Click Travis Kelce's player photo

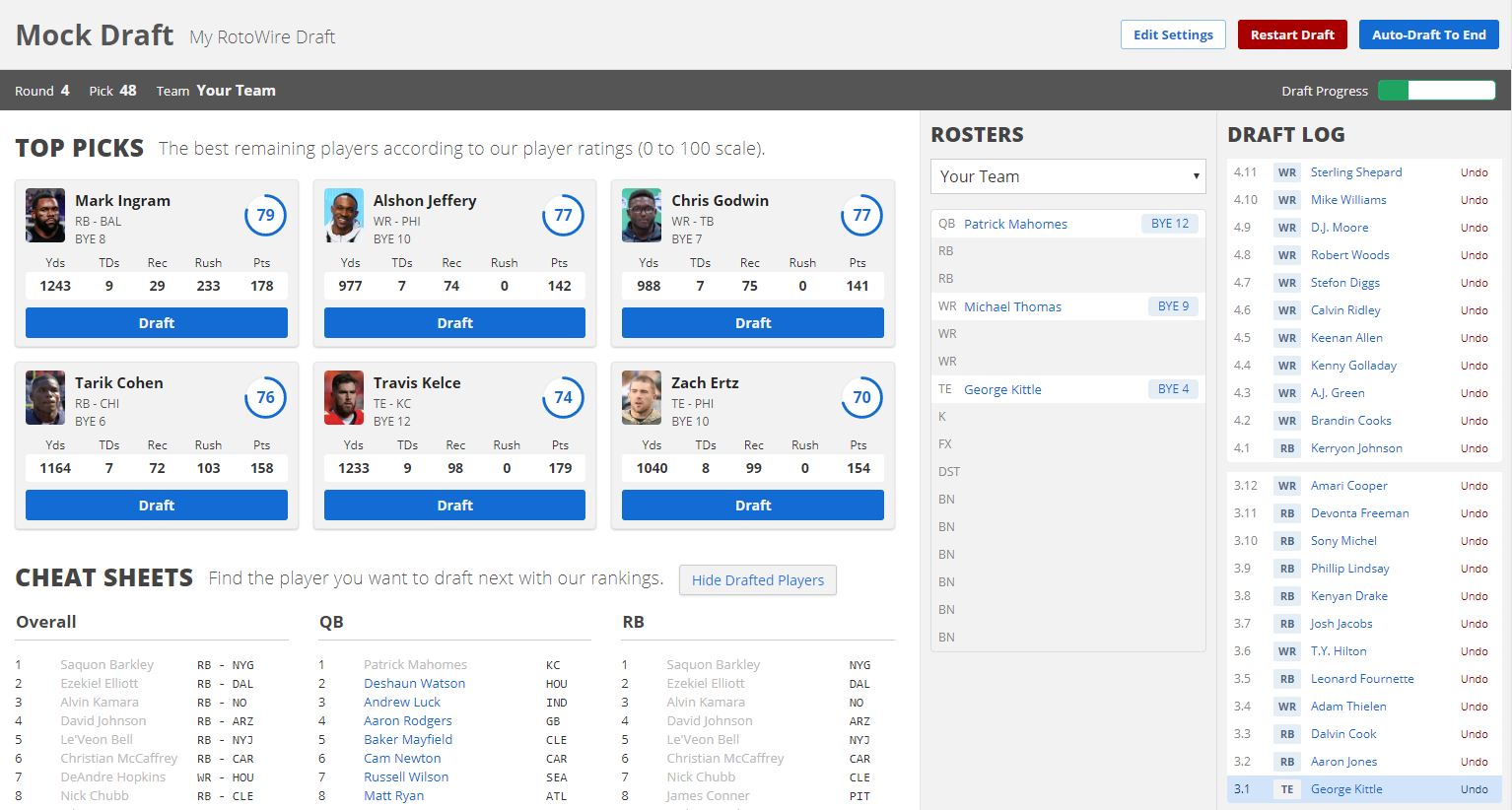tap(344, 397)
